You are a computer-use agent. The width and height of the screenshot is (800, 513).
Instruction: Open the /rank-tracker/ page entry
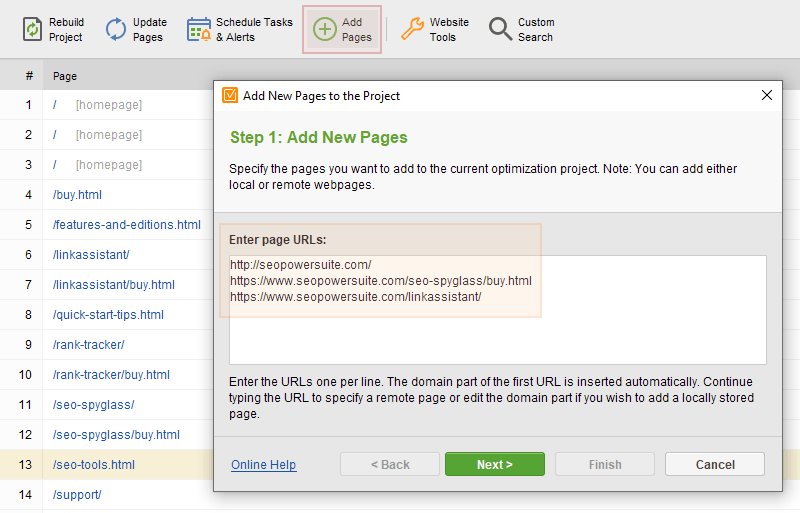click(x=88, y=345)
